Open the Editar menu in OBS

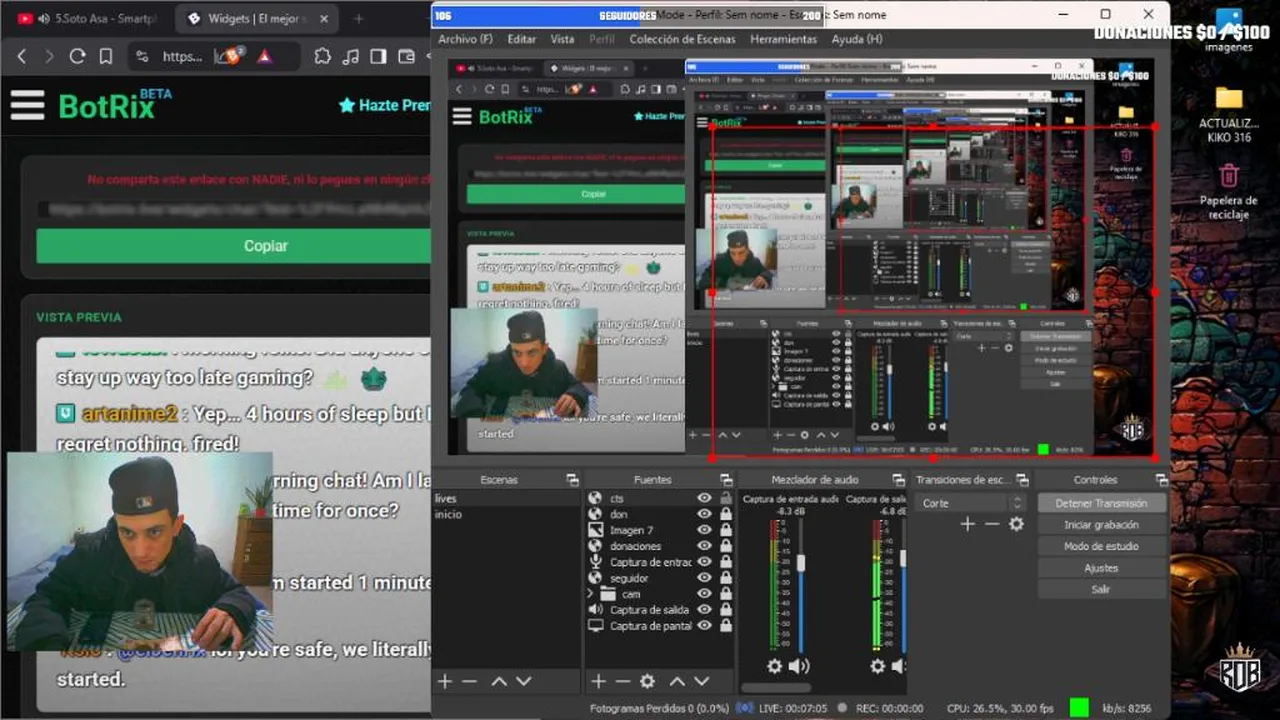tap(521, 39)
